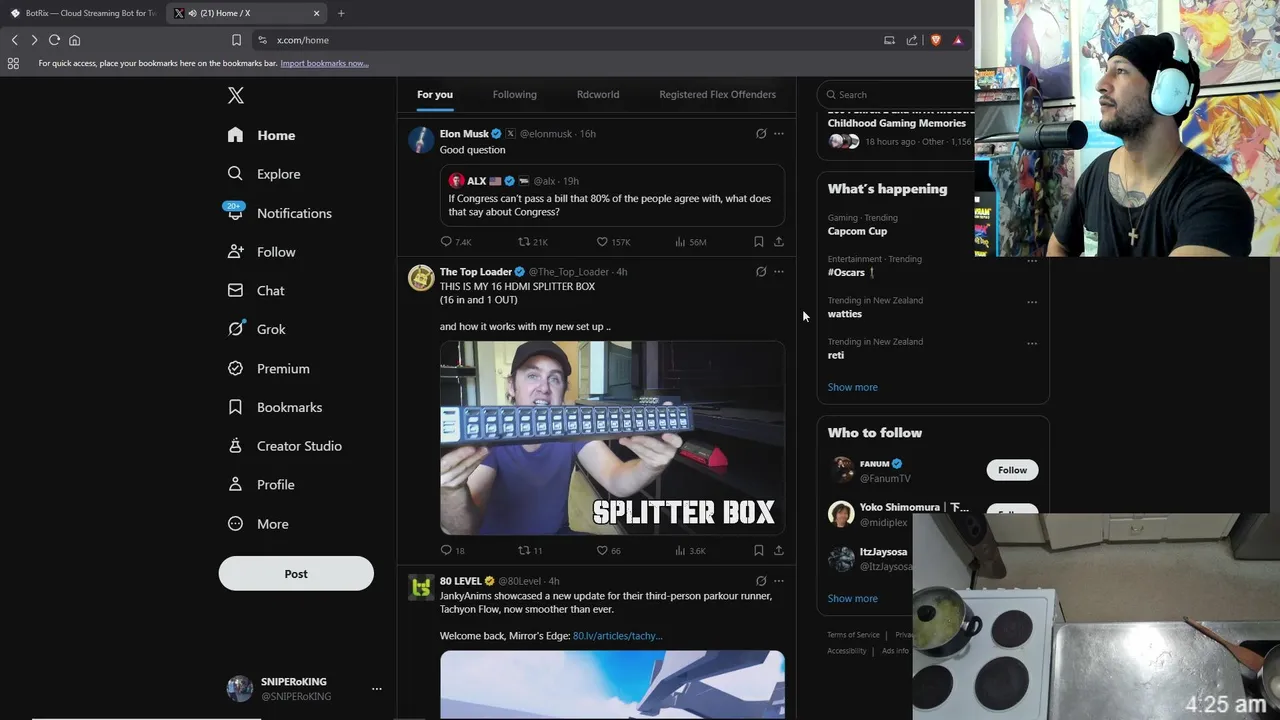This screenshot has height=720, width=1280.
Task: Open Grok explain on Elon Musk's post
Action: tap(761, 134)
